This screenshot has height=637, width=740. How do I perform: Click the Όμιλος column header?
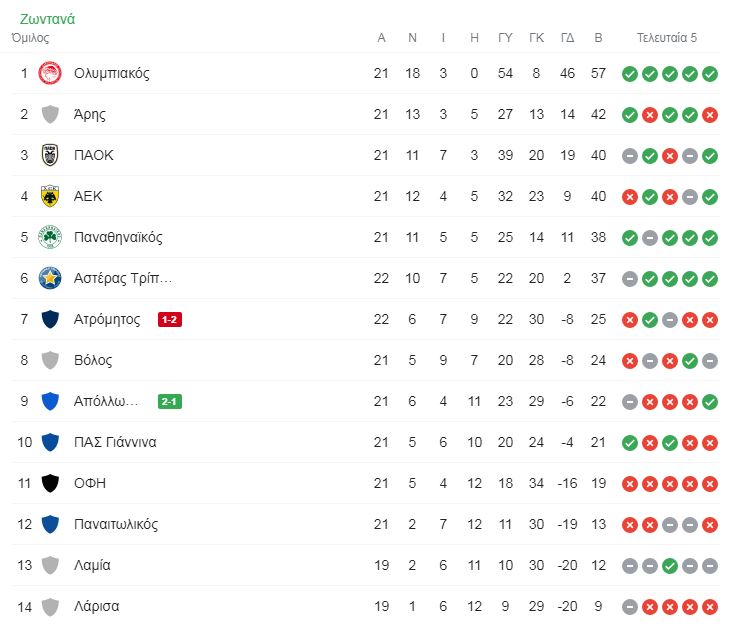coord(30,37)
